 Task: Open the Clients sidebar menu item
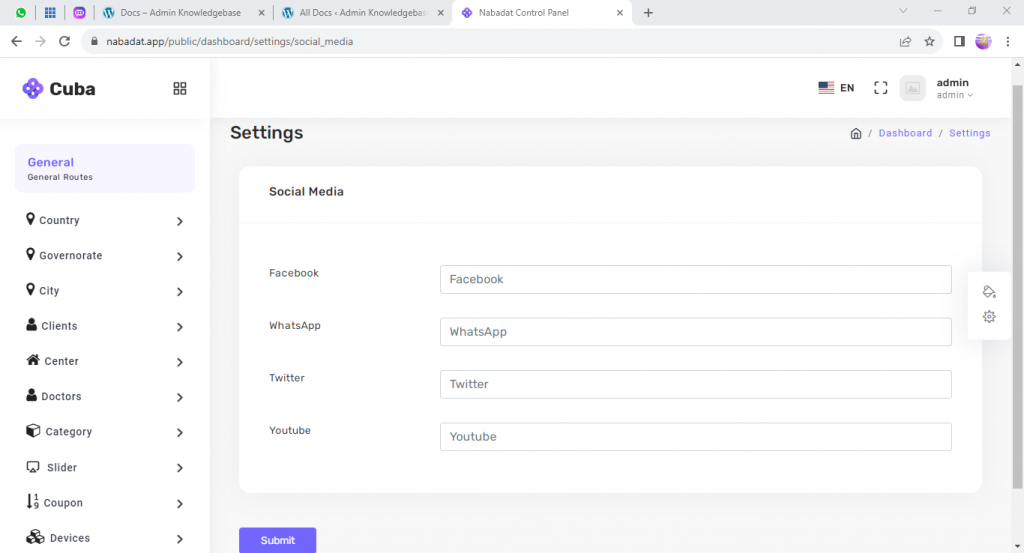(x=59, y=326)
